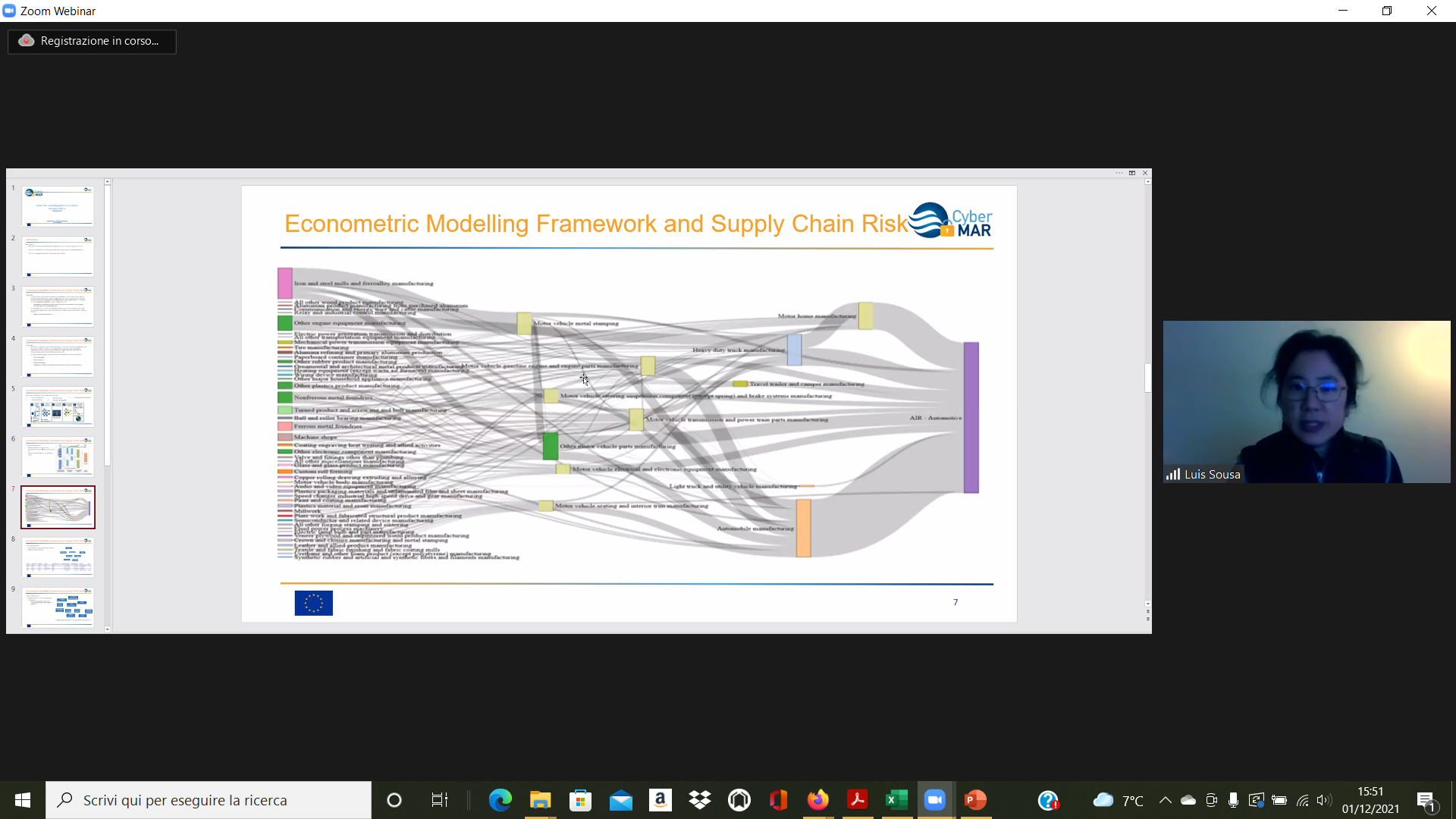Open Microsoft Edge in the taskbar

[x=500, y=800]
